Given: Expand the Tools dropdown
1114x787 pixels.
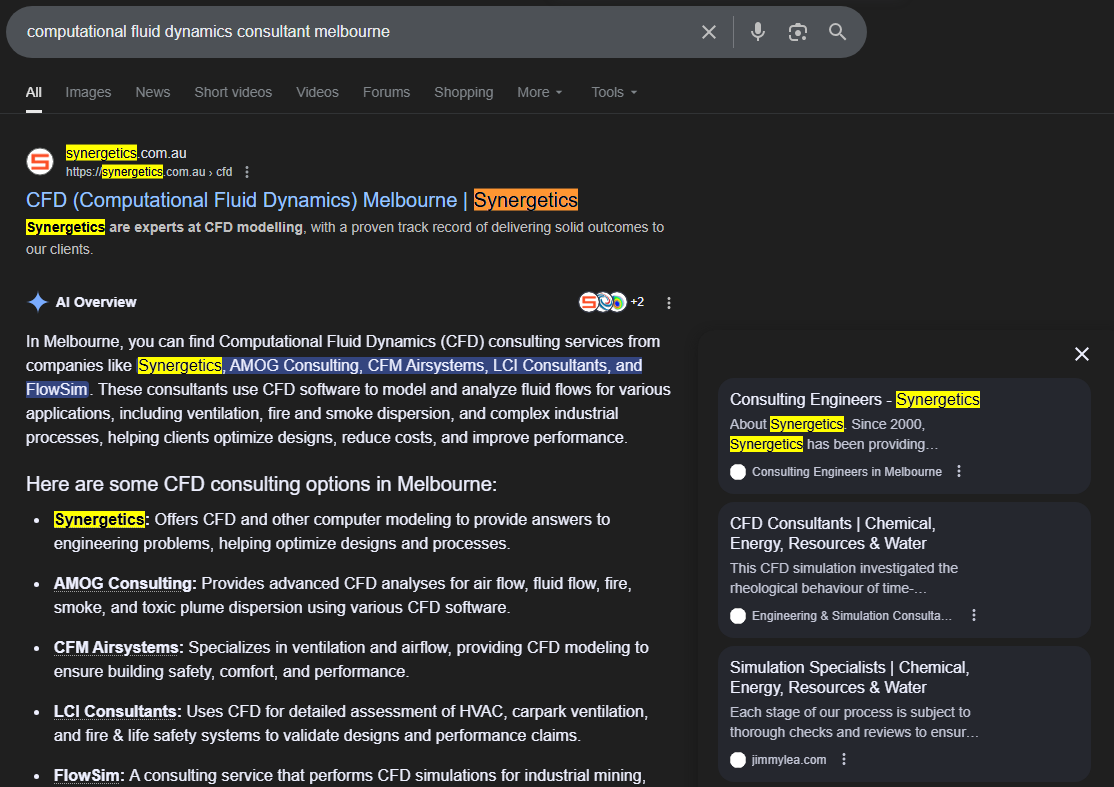Looking at the screenshot, I should coord(613,92).
